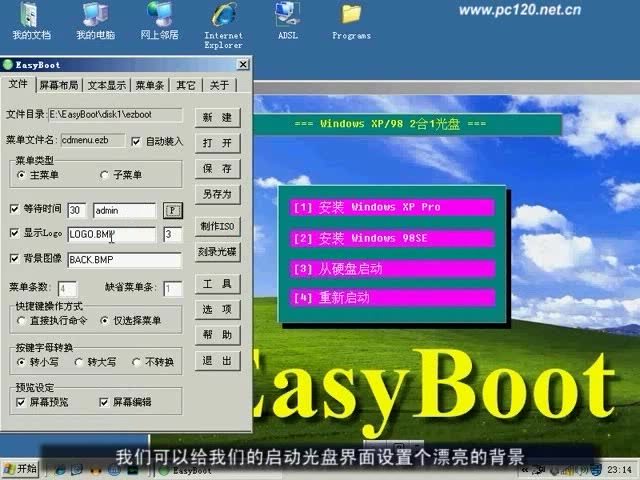Click the wait time field showing 30

click(77, 211)
